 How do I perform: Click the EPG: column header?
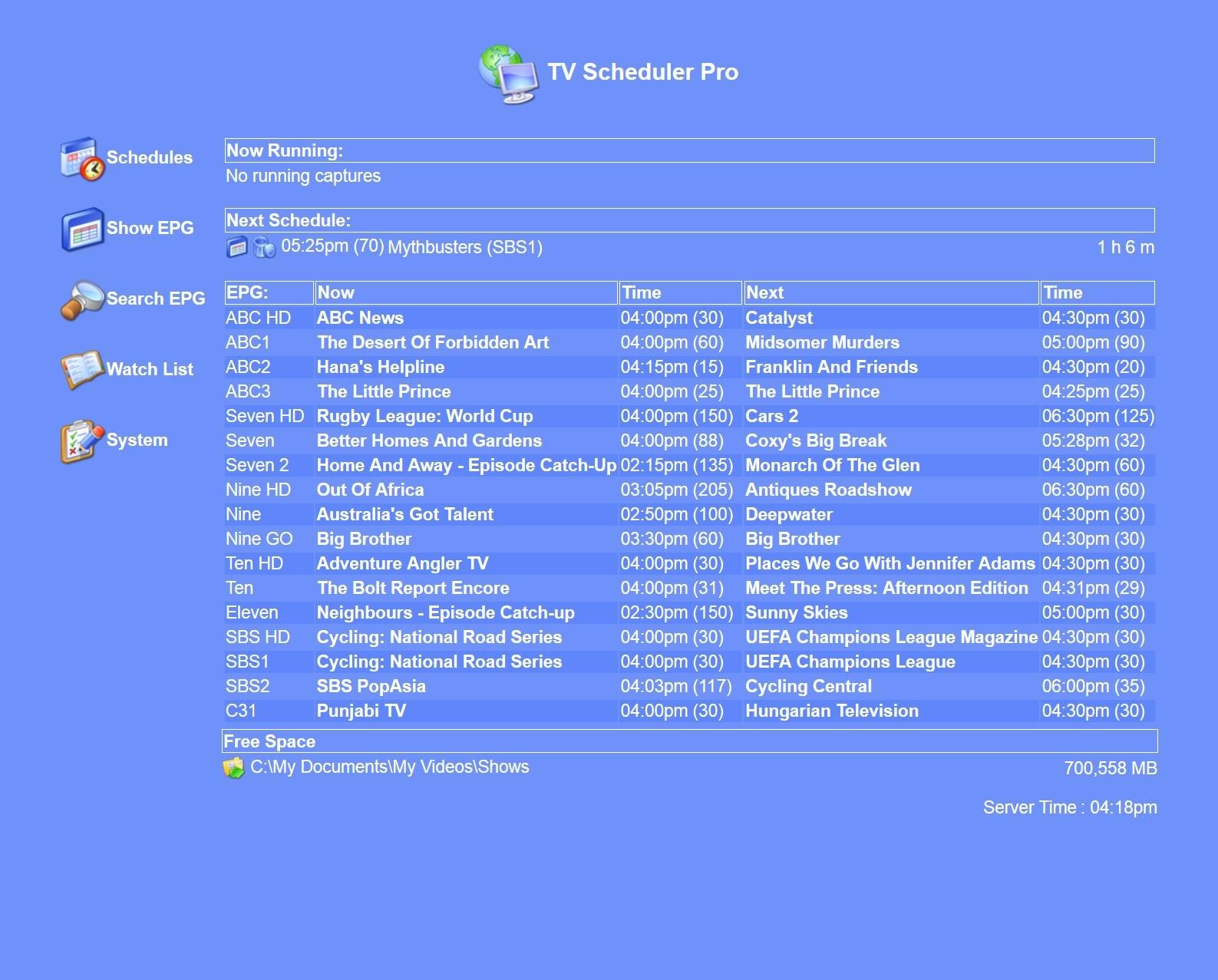pyautogui.click(x=269, y=292)
